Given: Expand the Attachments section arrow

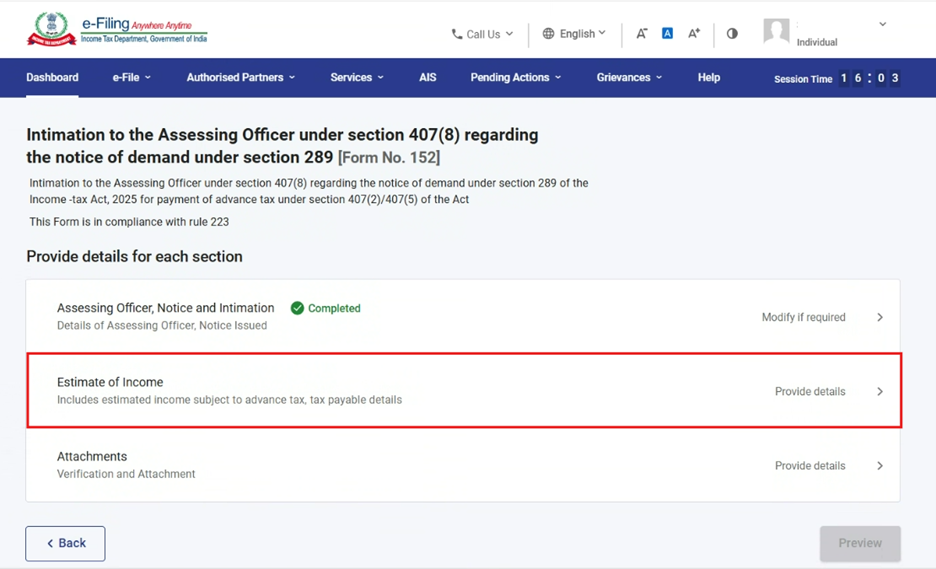Looking at the screenshot, I should coord(880,466).
